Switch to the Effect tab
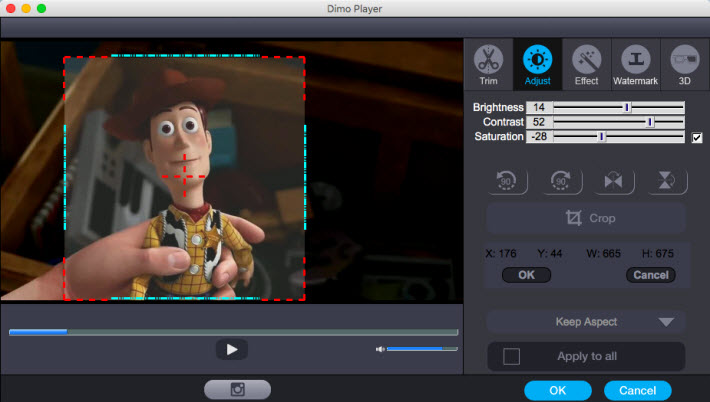This screenshot has width=710, height=402. pos(586,64)
